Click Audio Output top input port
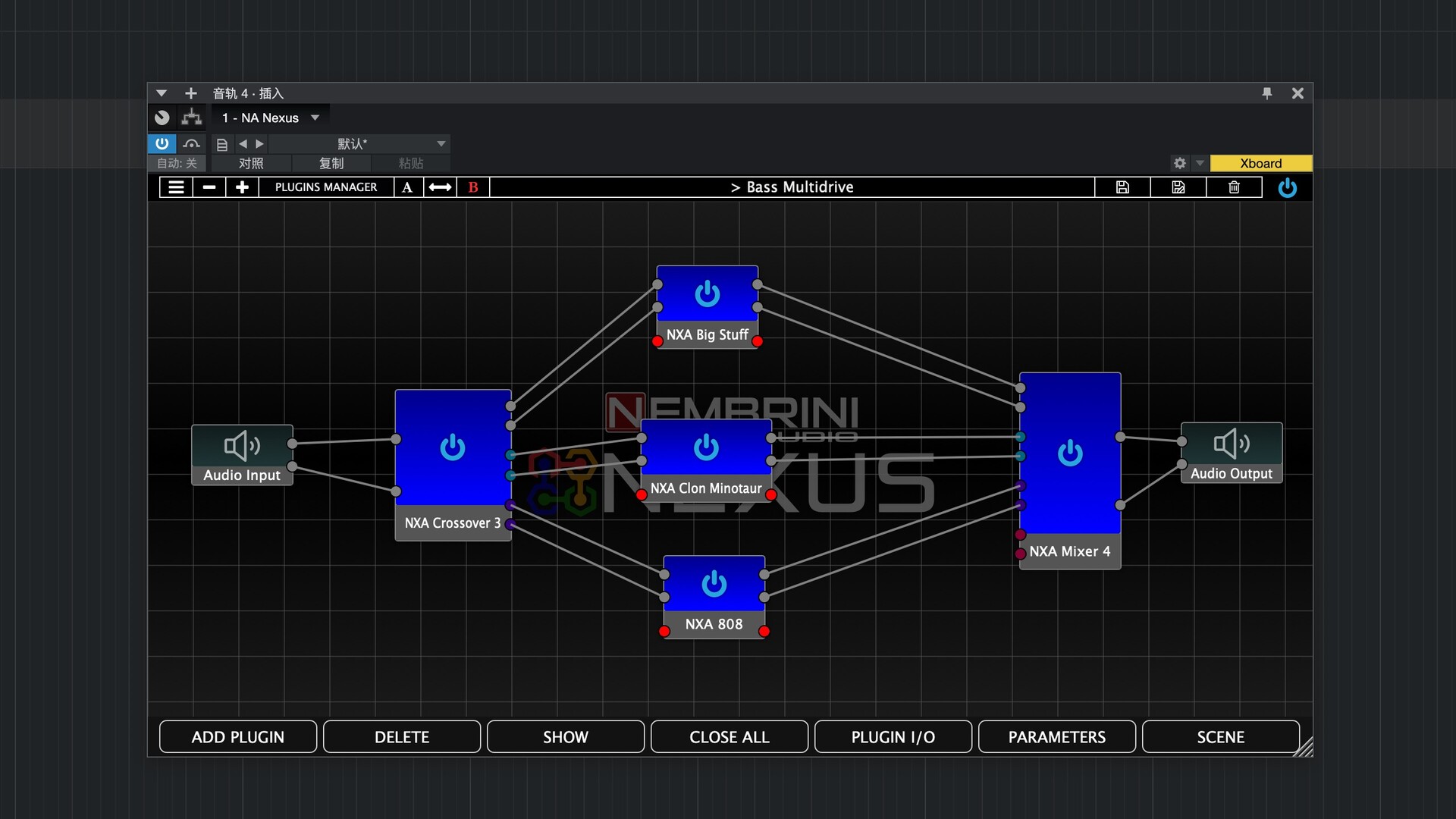Image resolution: width=1456 pixels, height=819 pixels. (1181, 441)
